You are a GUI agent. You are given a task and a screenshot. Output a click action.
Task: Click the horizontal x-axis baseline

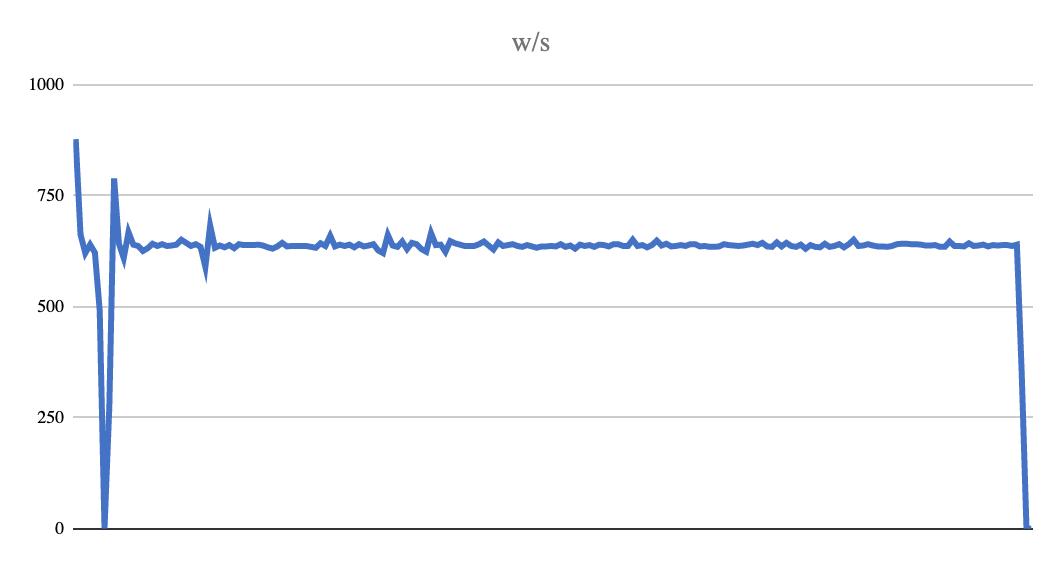(553, 528)
